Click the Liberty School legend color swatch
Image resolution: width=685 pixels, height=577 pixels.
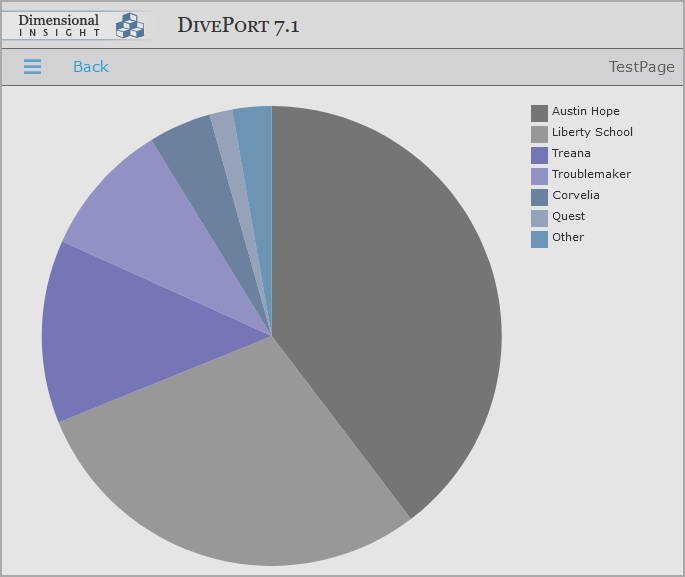pos(539,134)
